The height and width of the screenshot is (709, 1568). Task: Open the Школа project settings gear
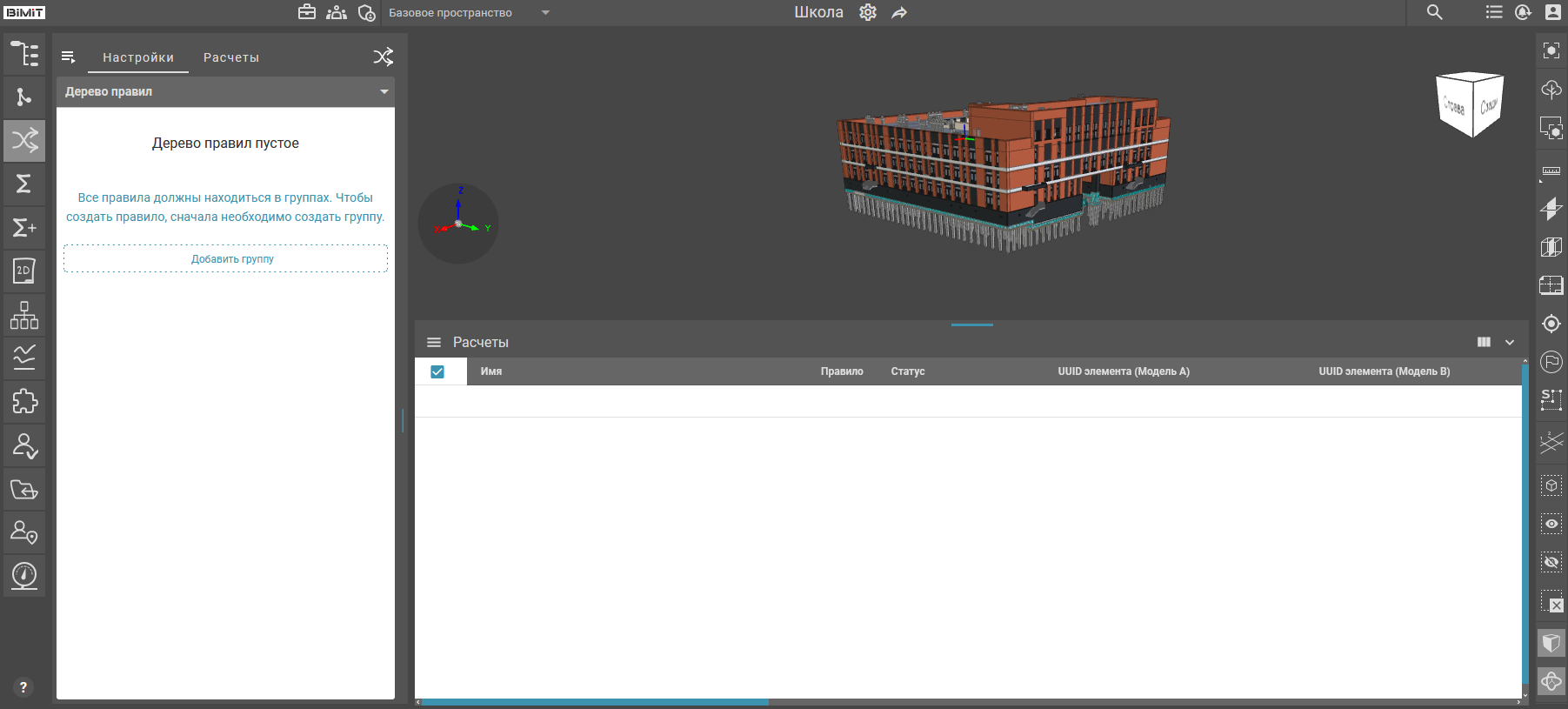tap(867, 12)
